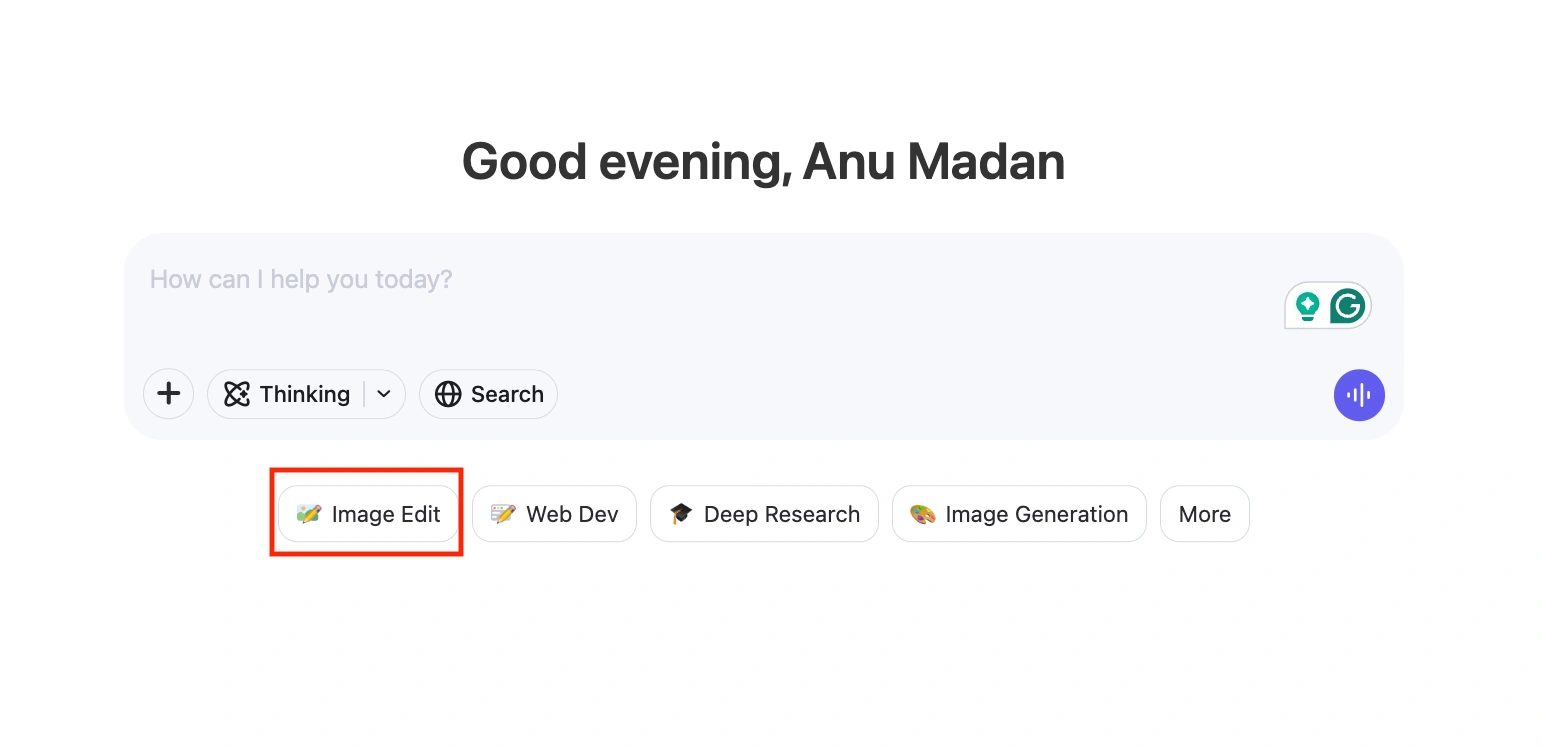This screenshot has width=1542, height=748.
Task: Click the Grammarly lightbulb suggestion icon
Action: point(1307,306)
